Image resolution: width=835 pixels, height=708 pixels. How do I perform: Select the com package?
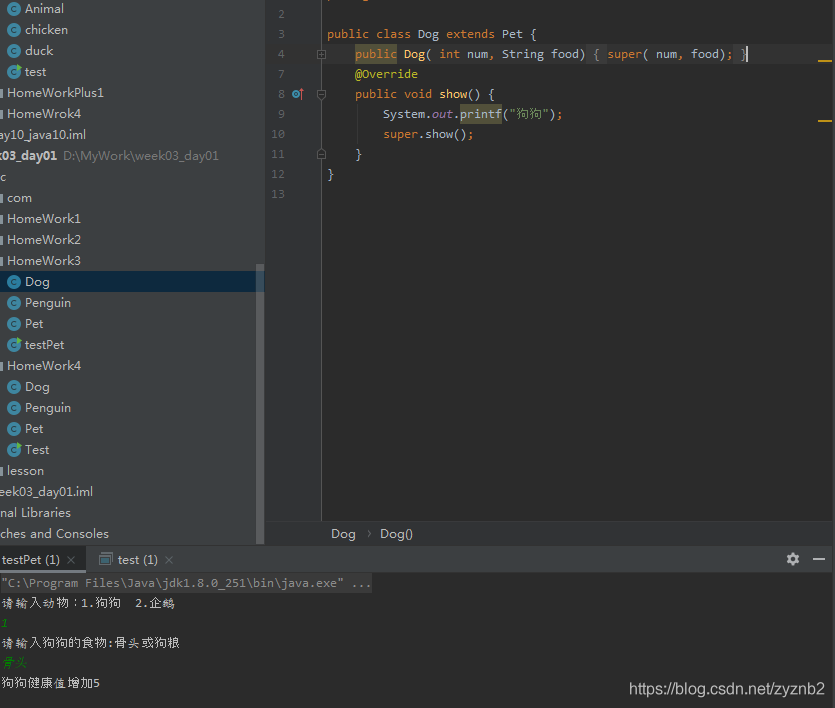(19, 198)
